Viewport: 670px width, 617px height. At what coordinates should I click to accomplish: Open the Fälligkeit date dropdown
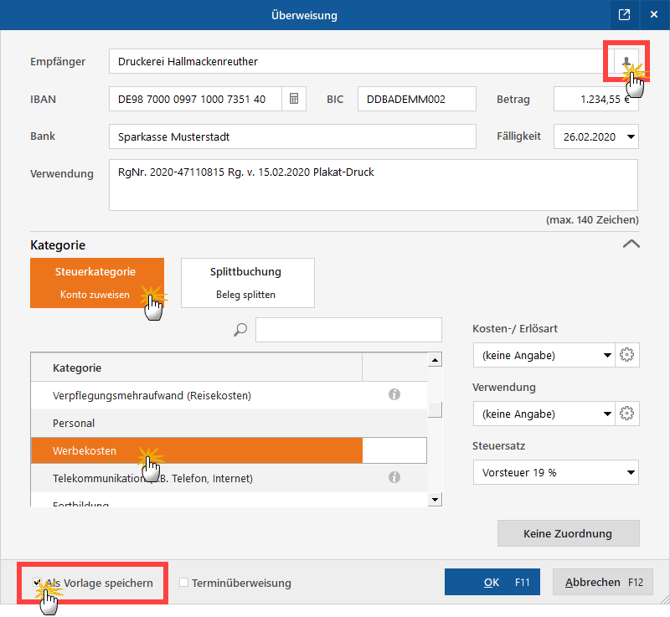(629, 136)
